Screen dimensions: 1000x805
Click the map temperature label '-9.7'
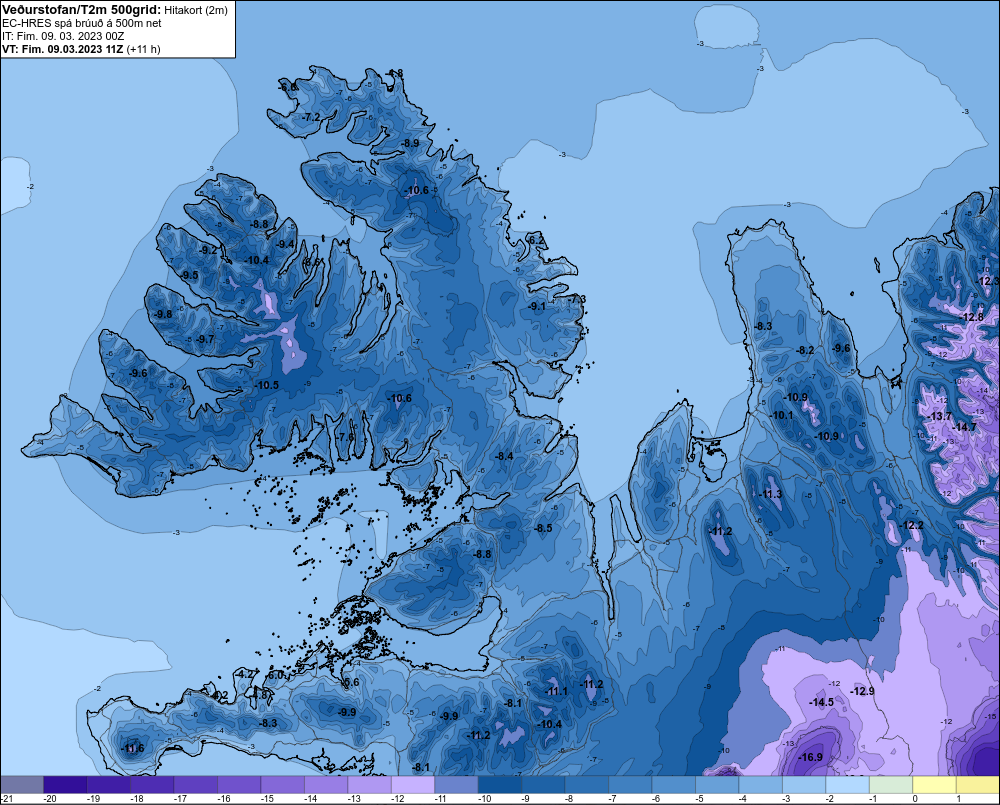pos(205,339)
